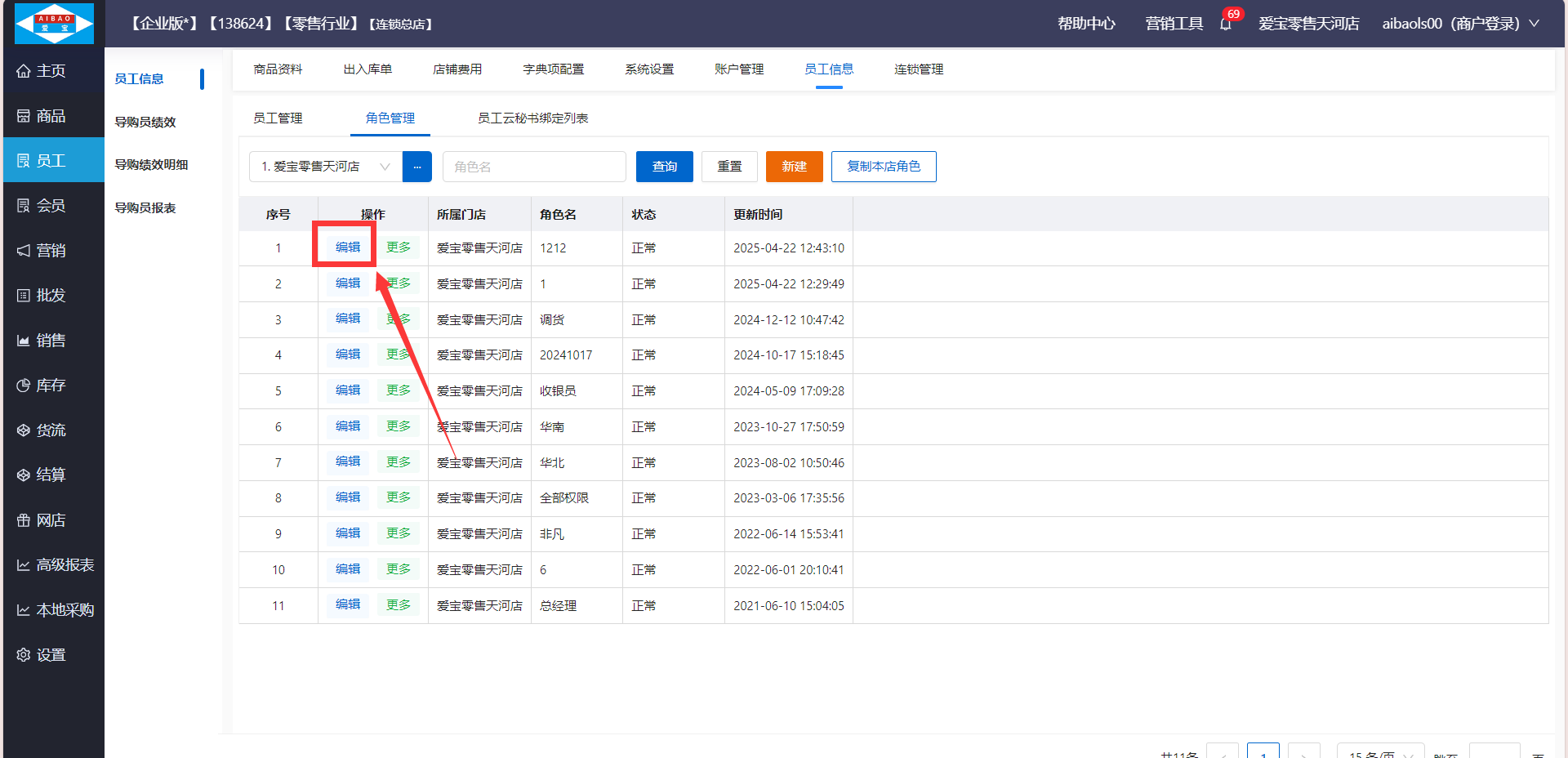Expand the 爱宝零售天河店 store dropdown

[x=325, y=167]
